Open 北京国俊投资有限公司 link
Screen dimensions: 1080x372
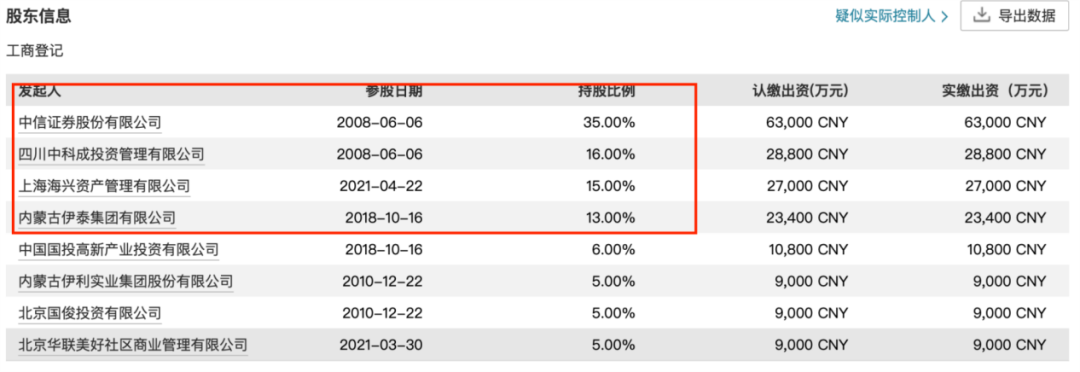pos(90,313)
